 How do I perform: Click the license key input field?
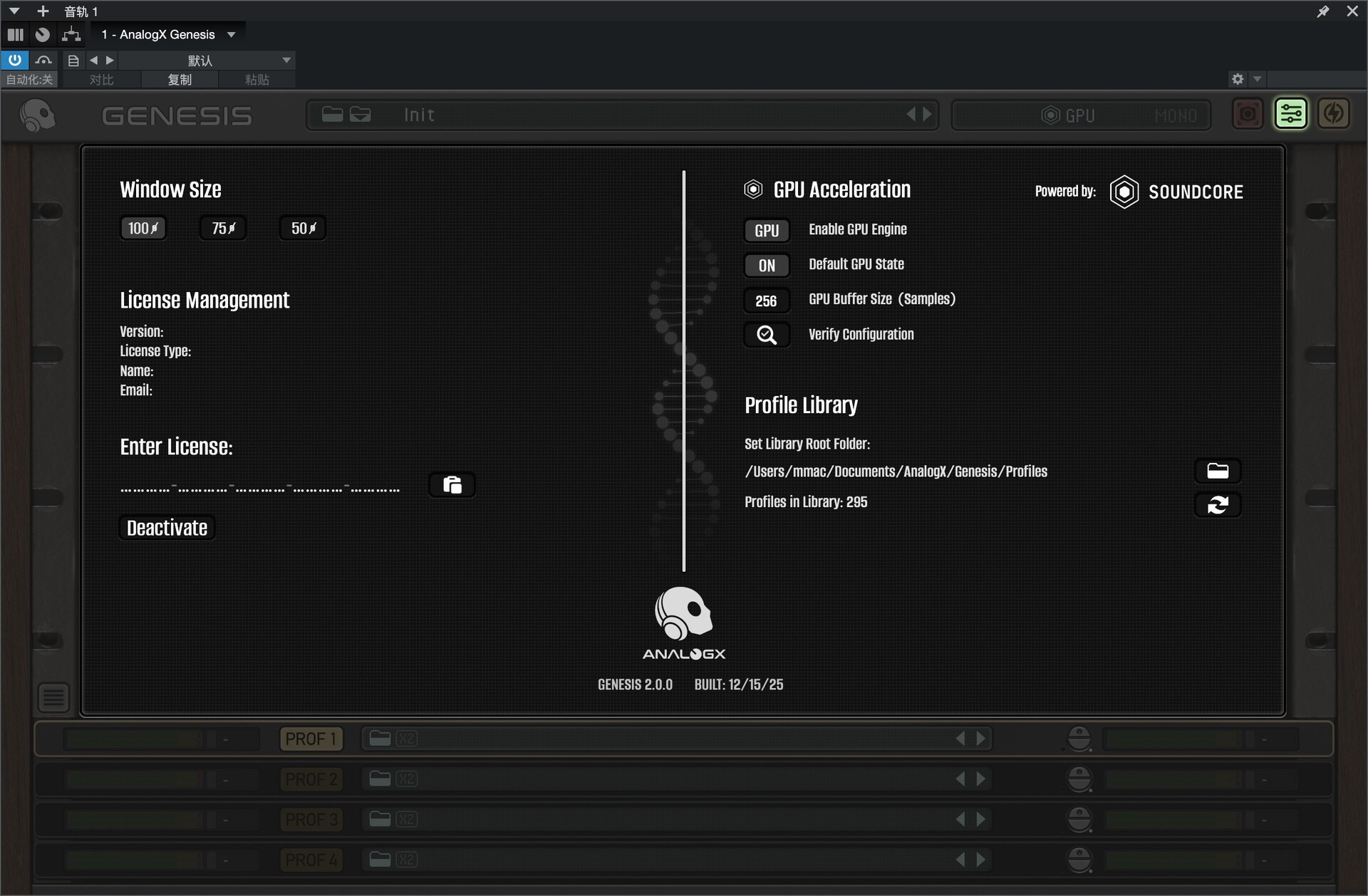(x=260, y=489)
